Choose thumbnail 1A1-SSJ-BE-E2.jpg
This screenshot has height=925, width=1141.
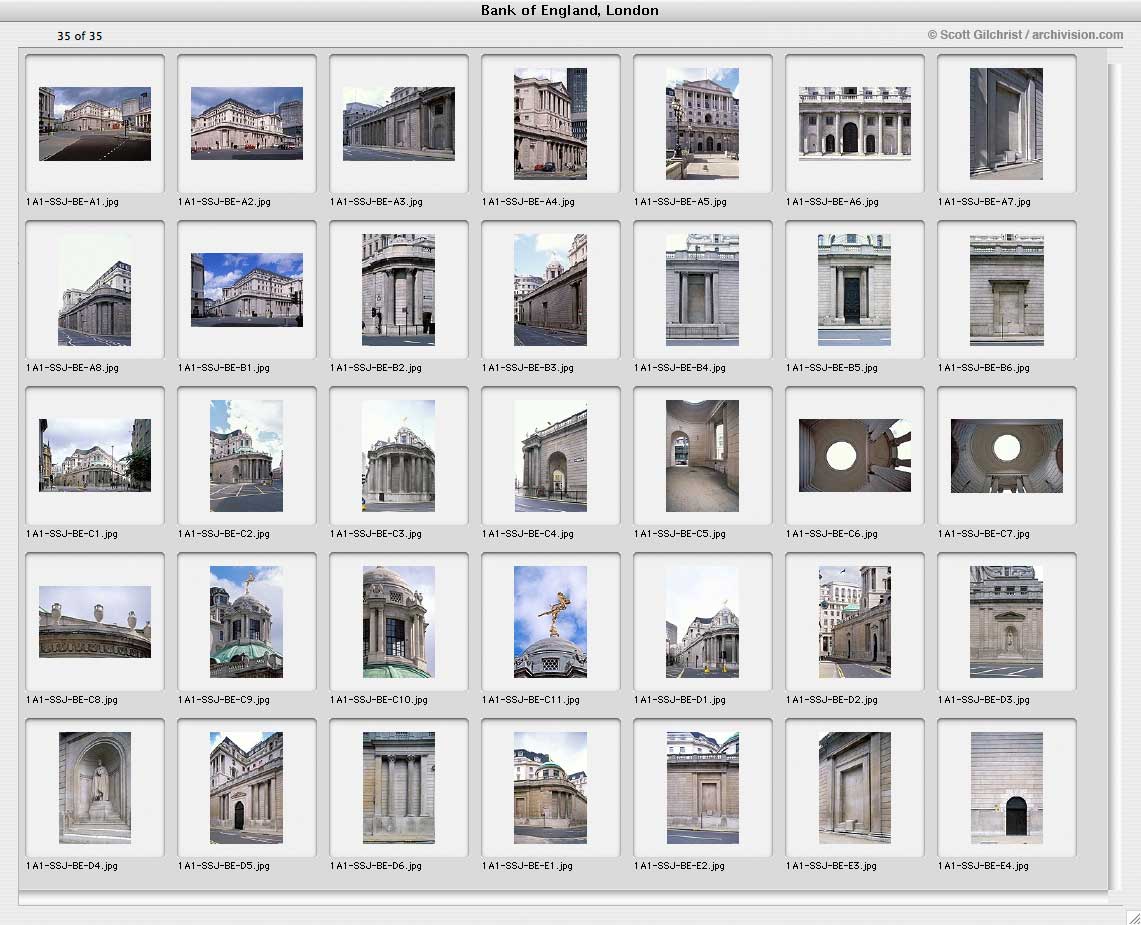pos(702,787)
